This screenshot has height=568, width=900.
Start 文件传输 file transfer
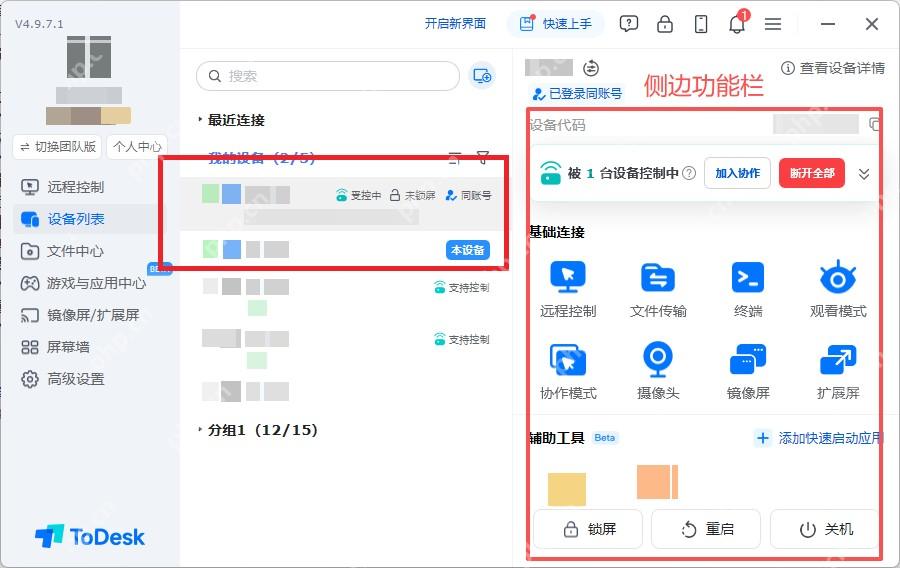658,278
